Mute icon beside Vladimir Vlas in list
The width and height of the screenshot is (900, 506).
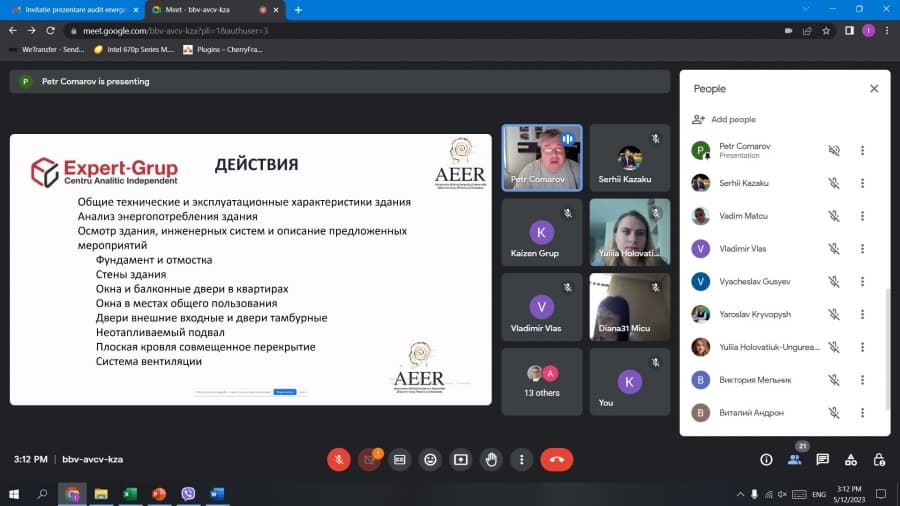click(834, 248)
